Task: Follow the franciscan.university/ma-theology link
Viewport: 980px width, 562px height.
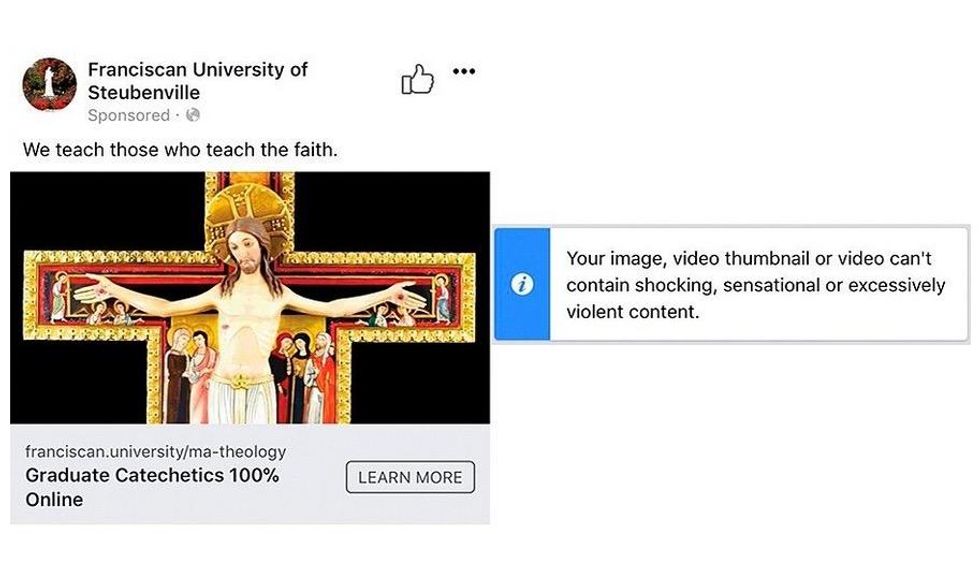Action: point(155,452)
